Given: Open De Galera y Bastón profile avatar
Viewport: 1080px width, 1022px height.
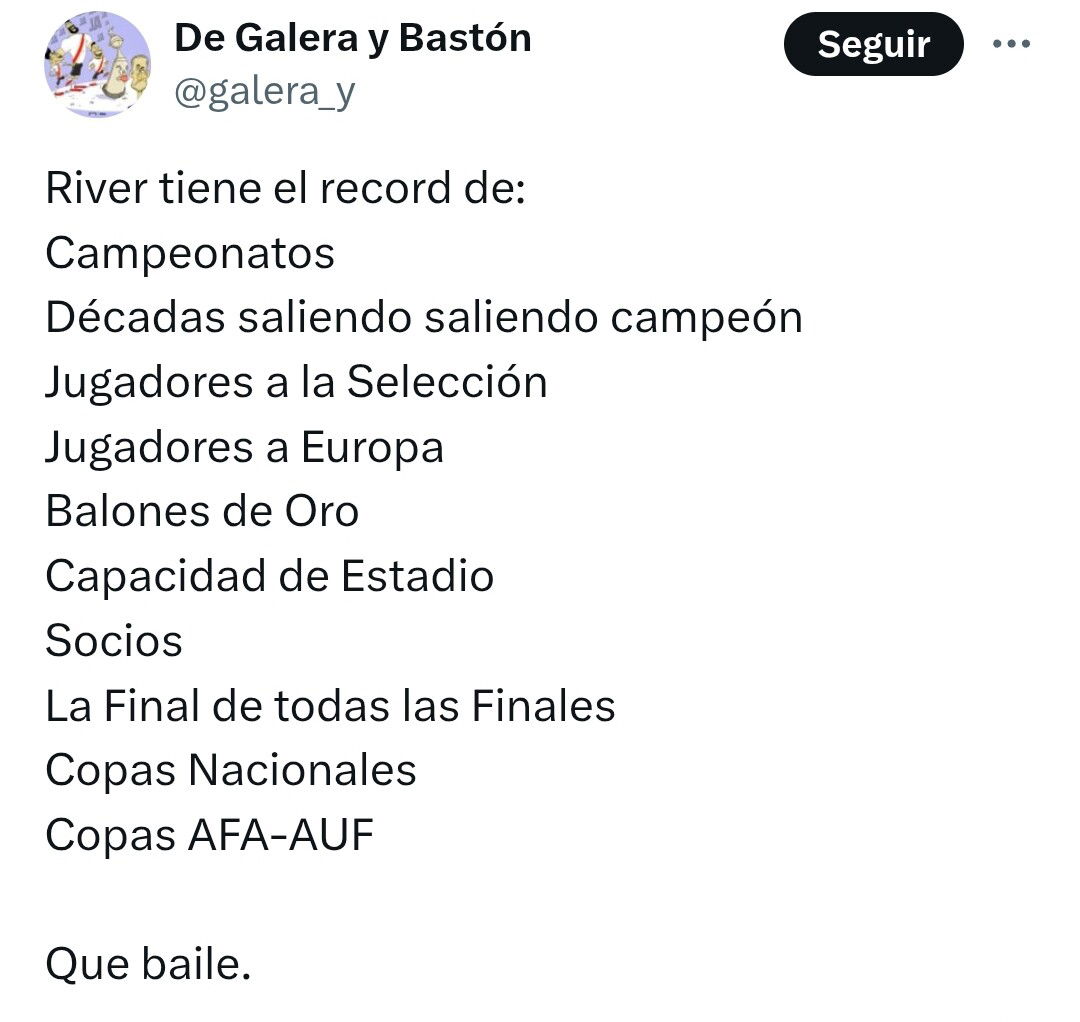Looking at the screenshot, I should (97, 64).
